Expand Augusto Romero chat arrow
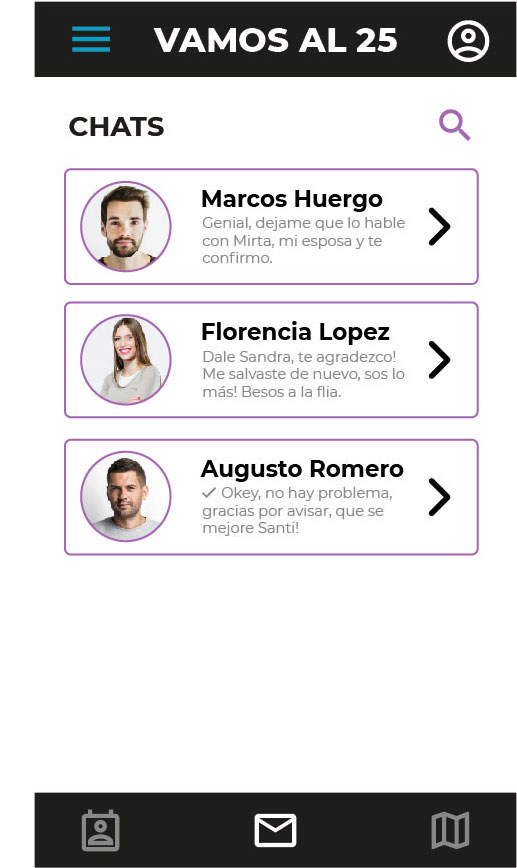 click(x=440, y=497)
